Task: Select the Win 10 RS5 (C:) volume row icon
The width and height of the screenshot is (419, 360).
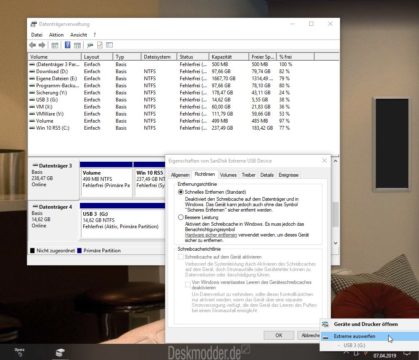Action: 32,128
